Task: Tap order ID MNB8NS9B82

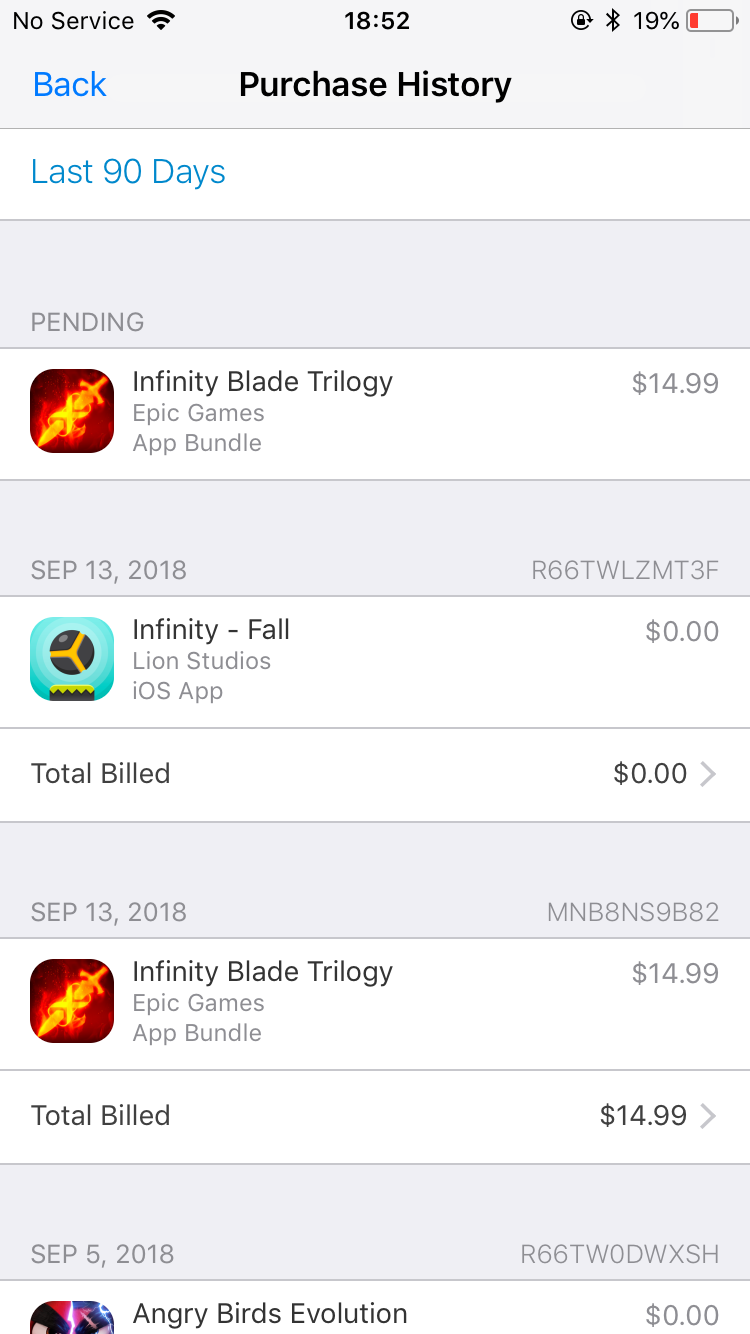Action: pyautogui.click(x=633, y=913)
